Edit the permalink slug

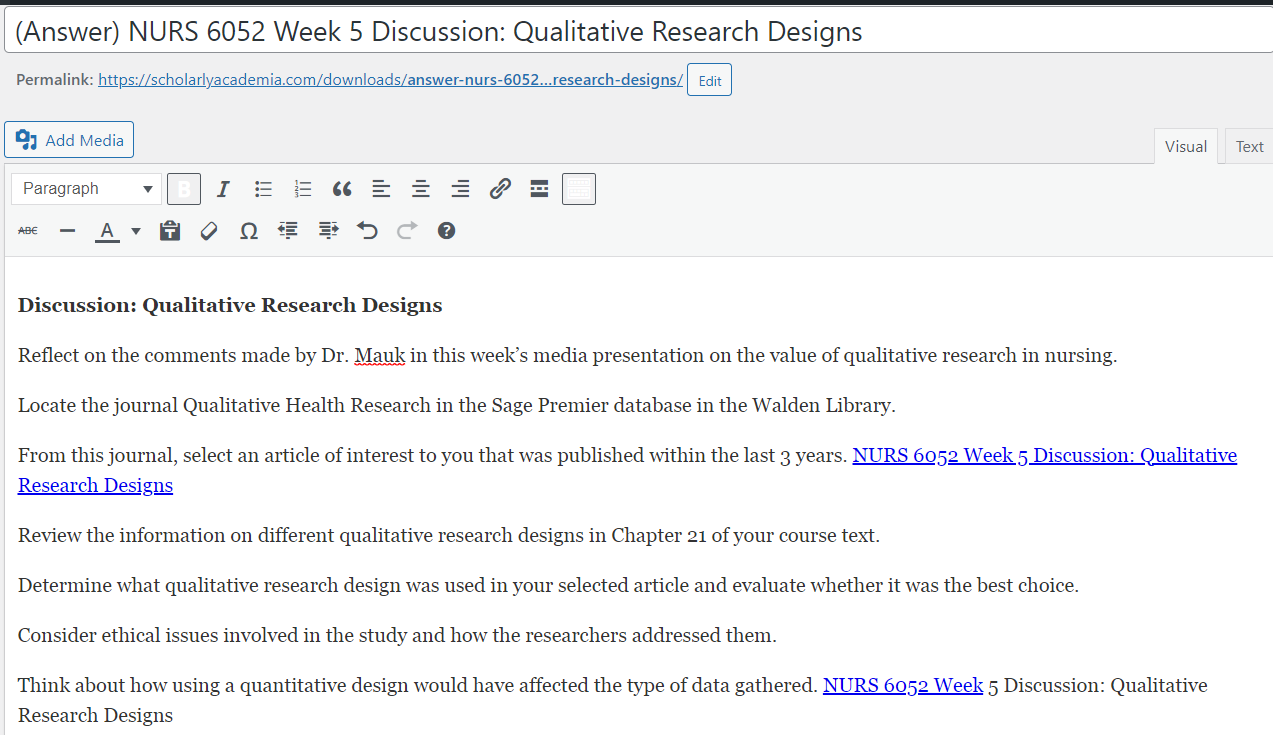coord(709,80)
